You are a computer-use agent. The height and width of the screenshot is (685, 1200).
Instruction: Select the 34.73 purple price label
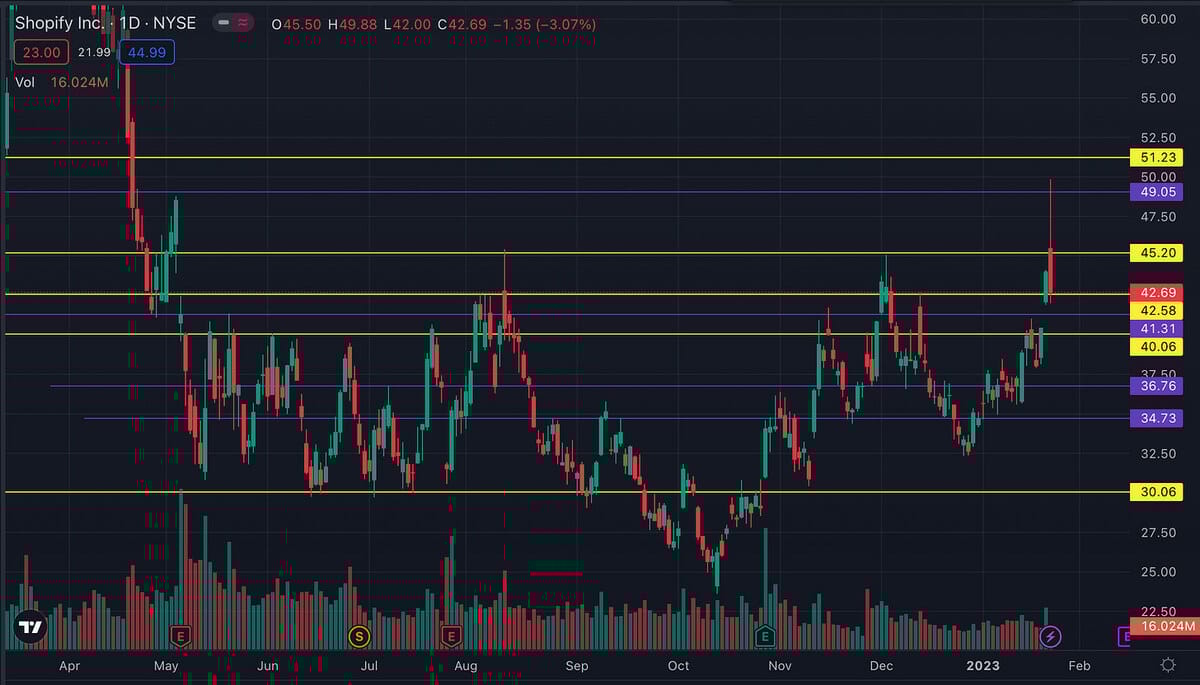click(x=1156, y=418)
